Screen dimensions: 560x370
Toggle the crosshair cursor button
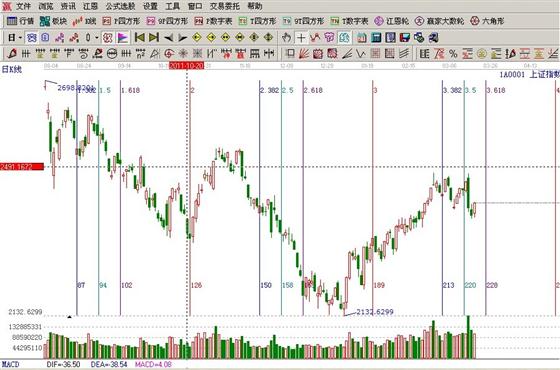[x=301, y=38]
